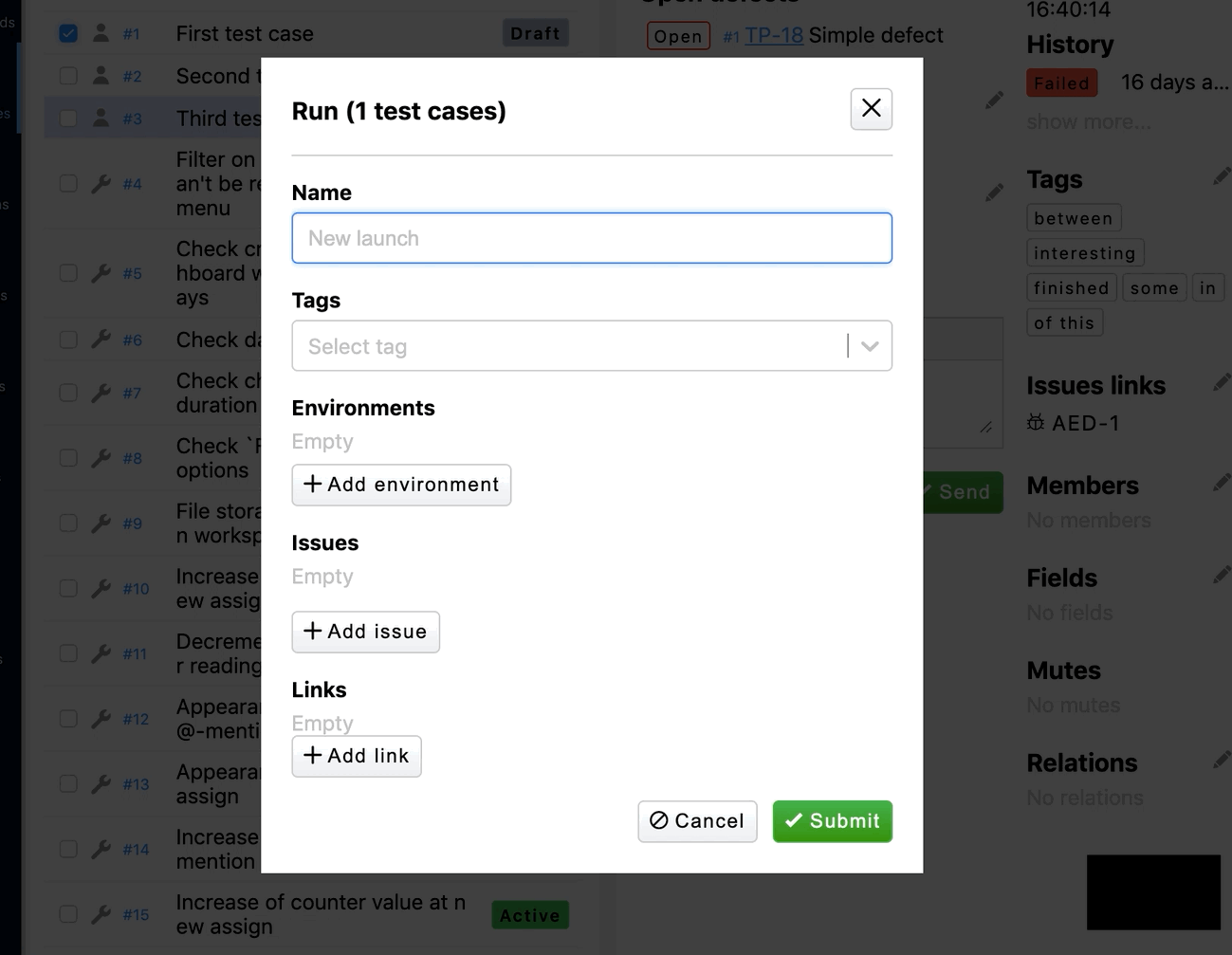
Task: Click the Name input field
Action: pyautogui.click(x=591, y=238)
